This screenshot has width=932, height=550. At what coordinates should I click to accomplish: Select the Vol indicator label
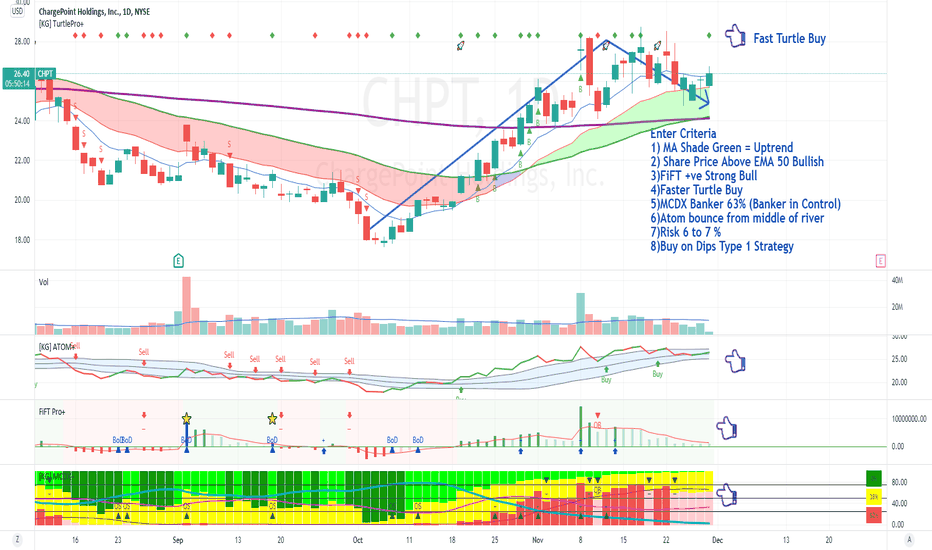coord(43,282)
